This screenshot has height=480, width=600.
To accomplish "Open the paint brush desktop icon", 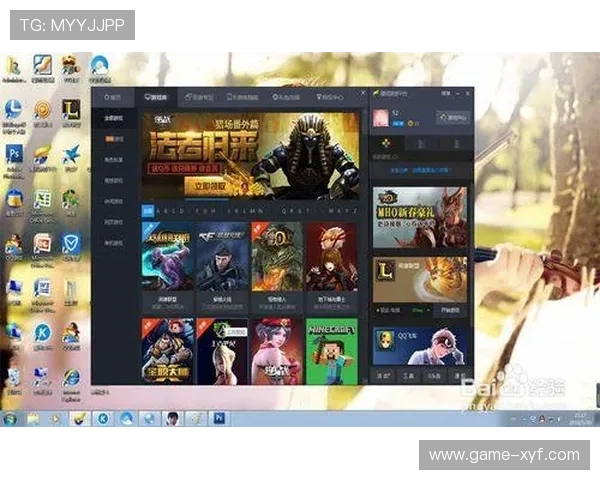I will 42,65.
